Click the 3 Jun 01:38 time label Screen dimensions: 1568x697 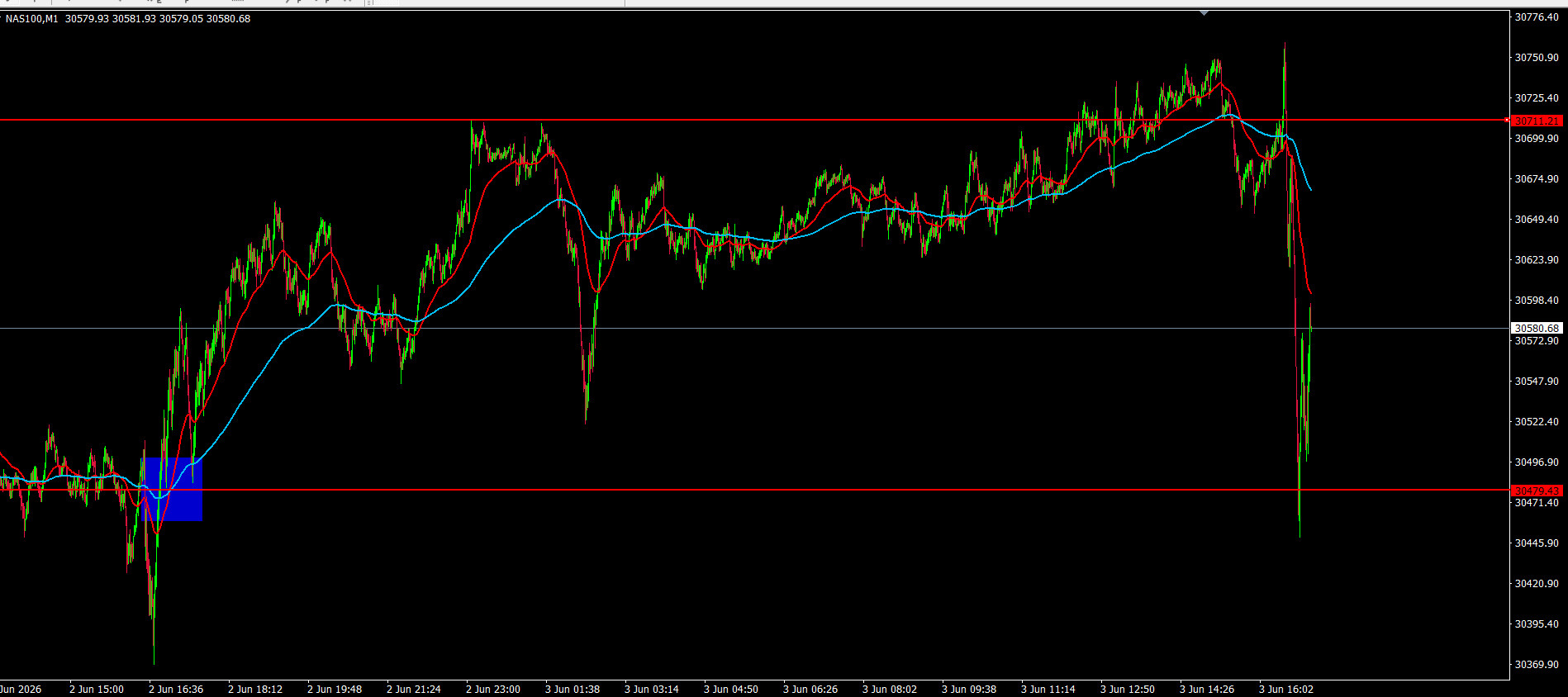pos(573,689)
